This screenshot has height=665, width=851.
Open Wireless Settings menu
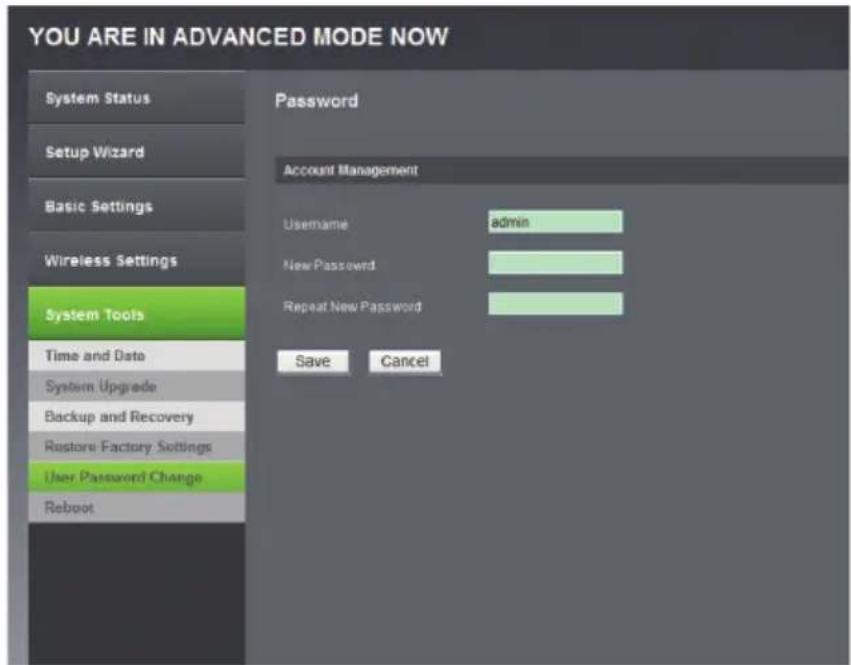(x=136, y=261)
